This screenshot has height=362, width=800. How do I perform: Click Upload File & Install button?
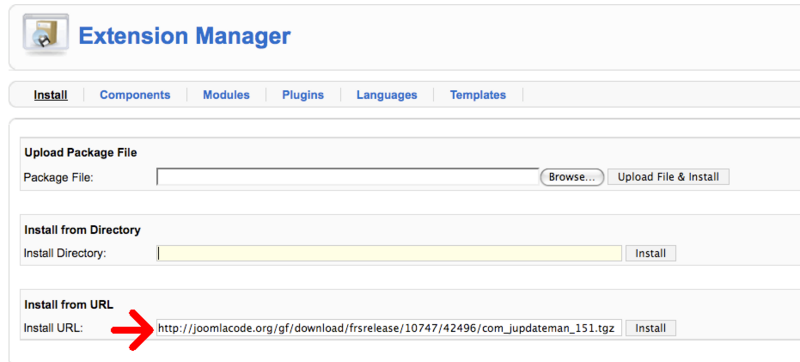click(x=668, y=177)
